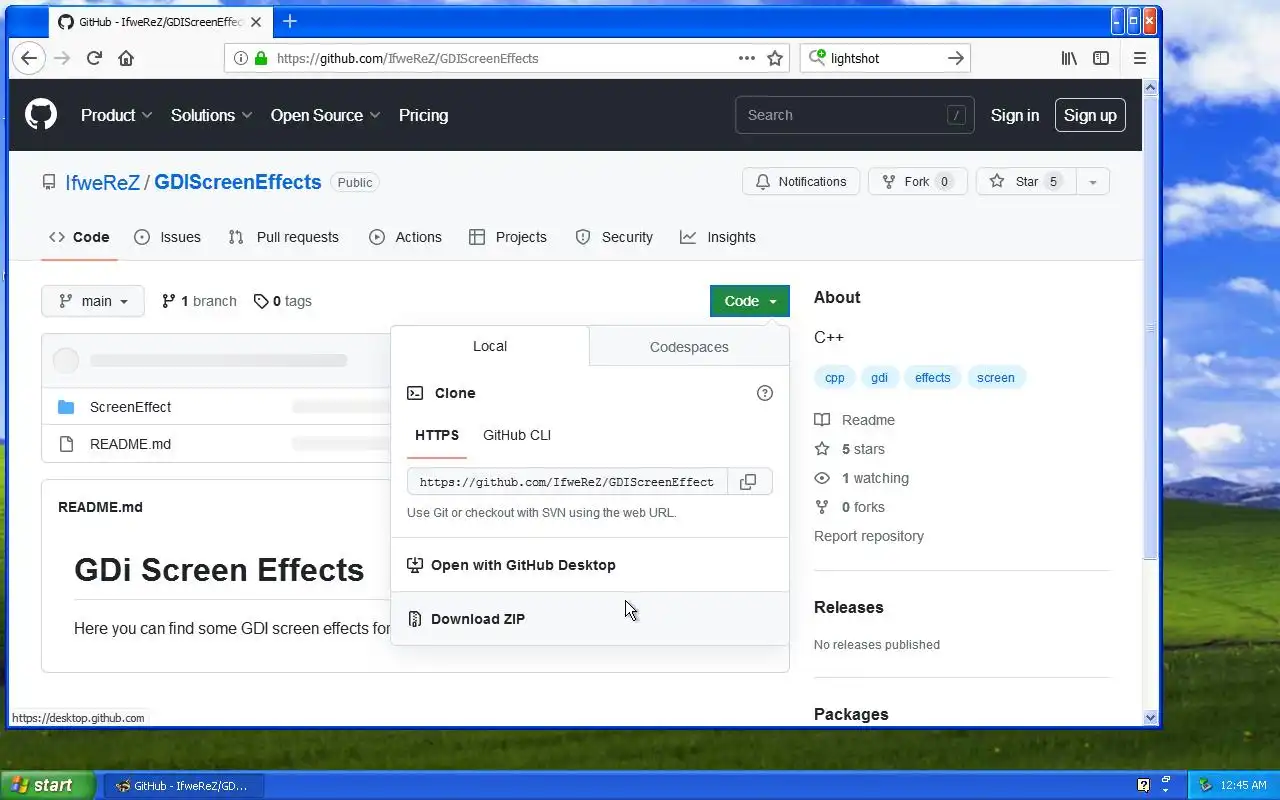Click the effects topic tag

[933, 378]
